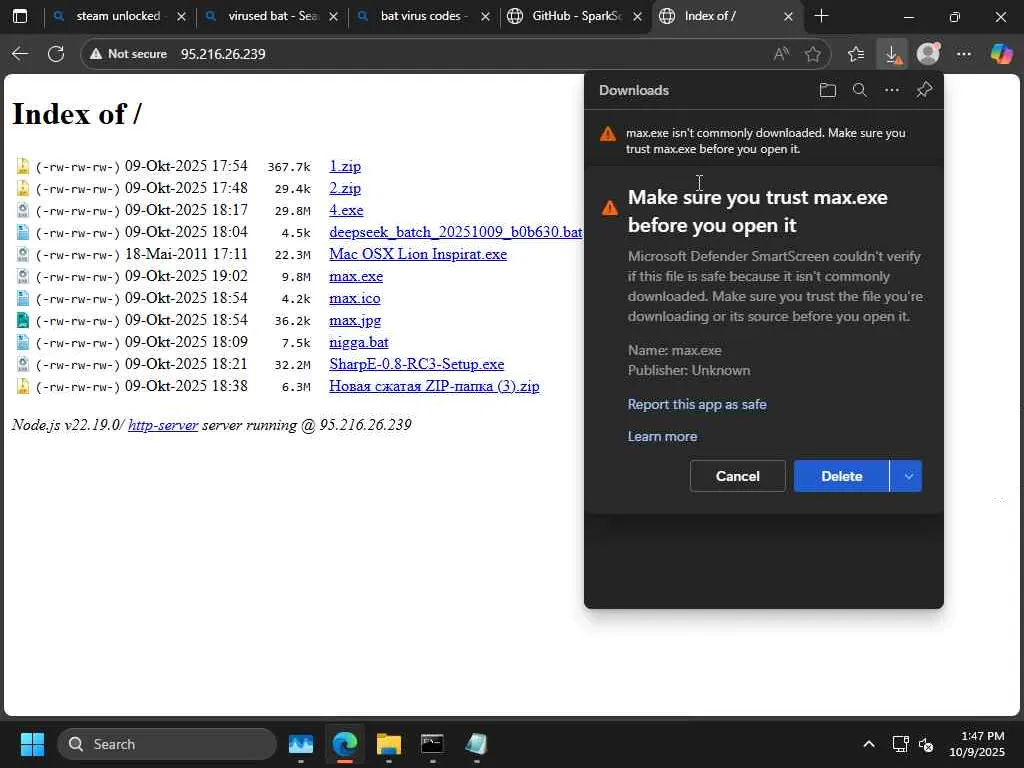Image resolution: width=1024 pixels, height=768 pixels.
Task: Click the Index of / heading
Action: coord(76,114)
